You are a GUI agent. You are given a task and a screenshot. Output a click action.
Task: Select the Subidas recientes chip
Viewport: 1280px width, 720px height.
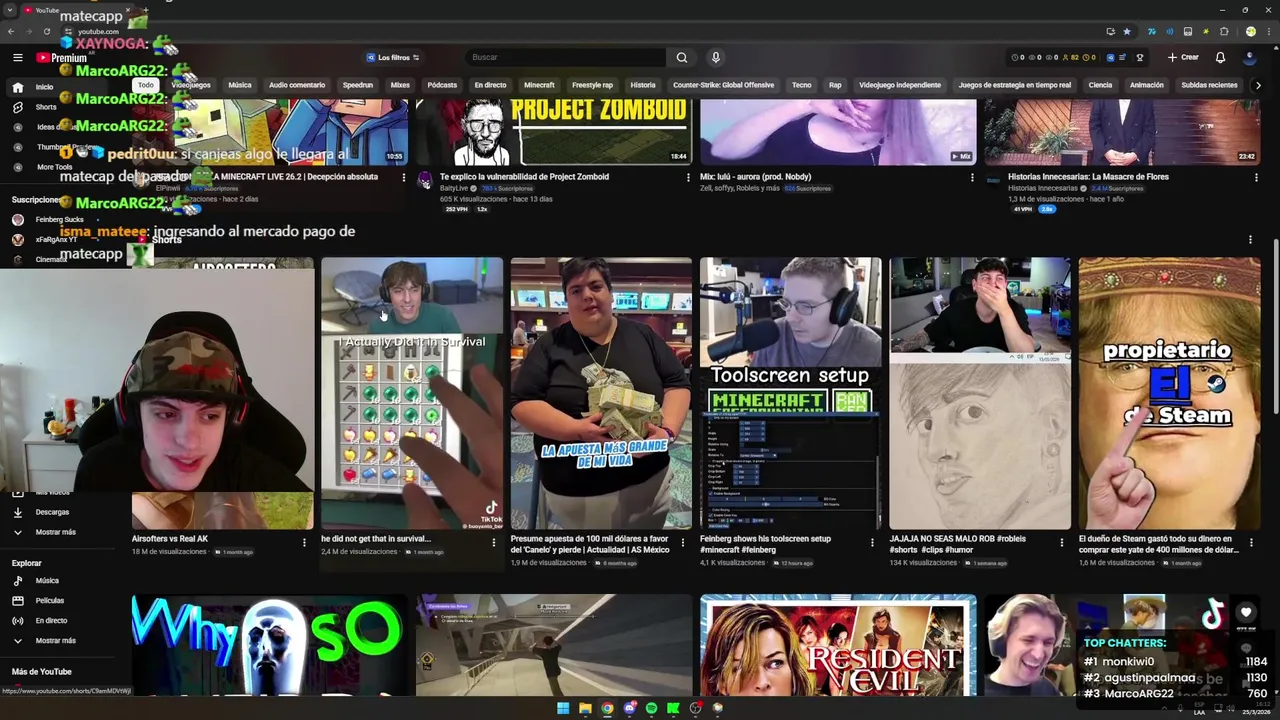(1209, 85)
